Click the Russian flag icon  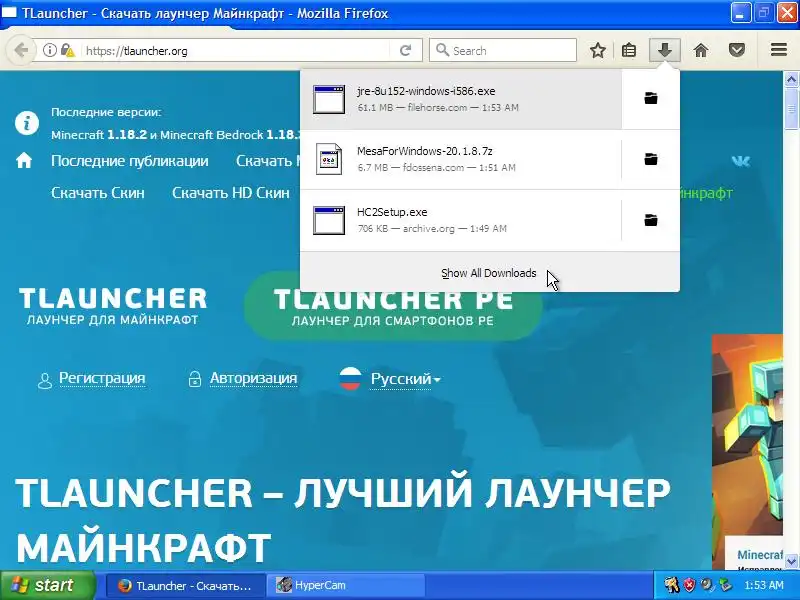coord(350,379)
